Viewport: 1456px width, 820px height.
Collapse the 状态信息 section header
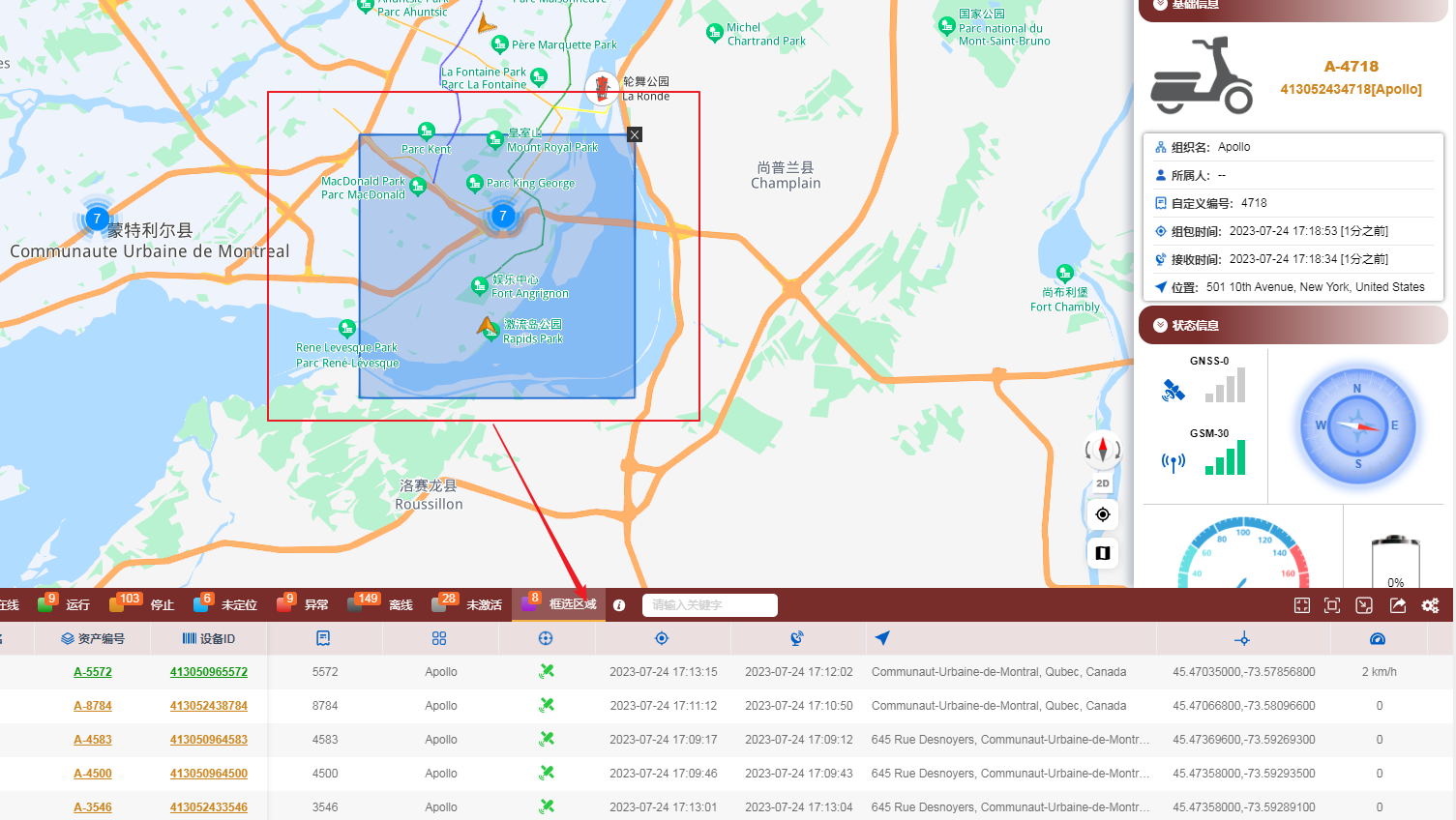coord(1196,326)
